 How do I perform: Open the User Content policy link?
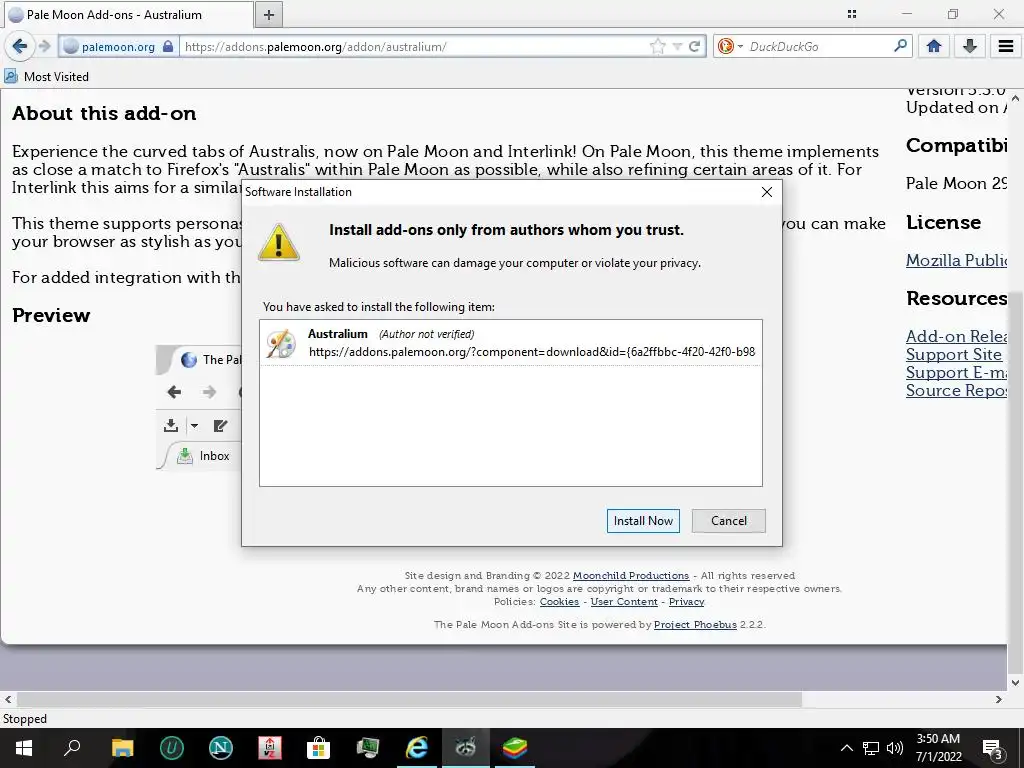(624, 601)
